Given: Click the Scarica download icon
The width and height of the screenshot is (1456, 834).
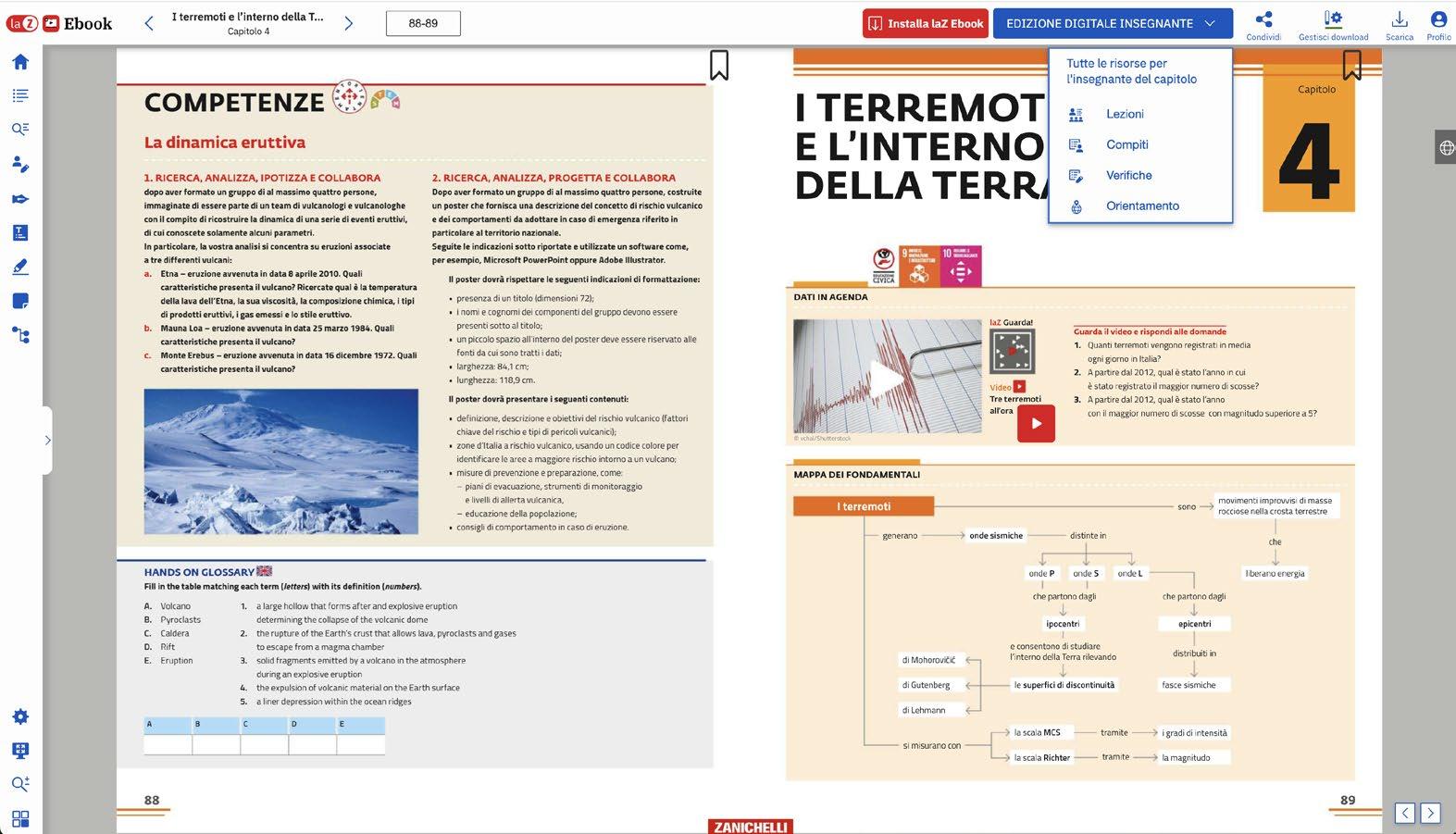Looking at the screenshot, I should pyautogui.click(x=1400, y=24).
